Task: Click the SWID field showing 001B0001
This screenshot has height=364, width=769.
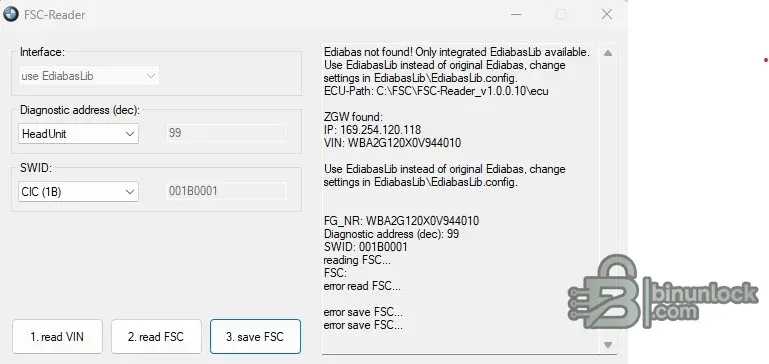Action: coord(226,191)
